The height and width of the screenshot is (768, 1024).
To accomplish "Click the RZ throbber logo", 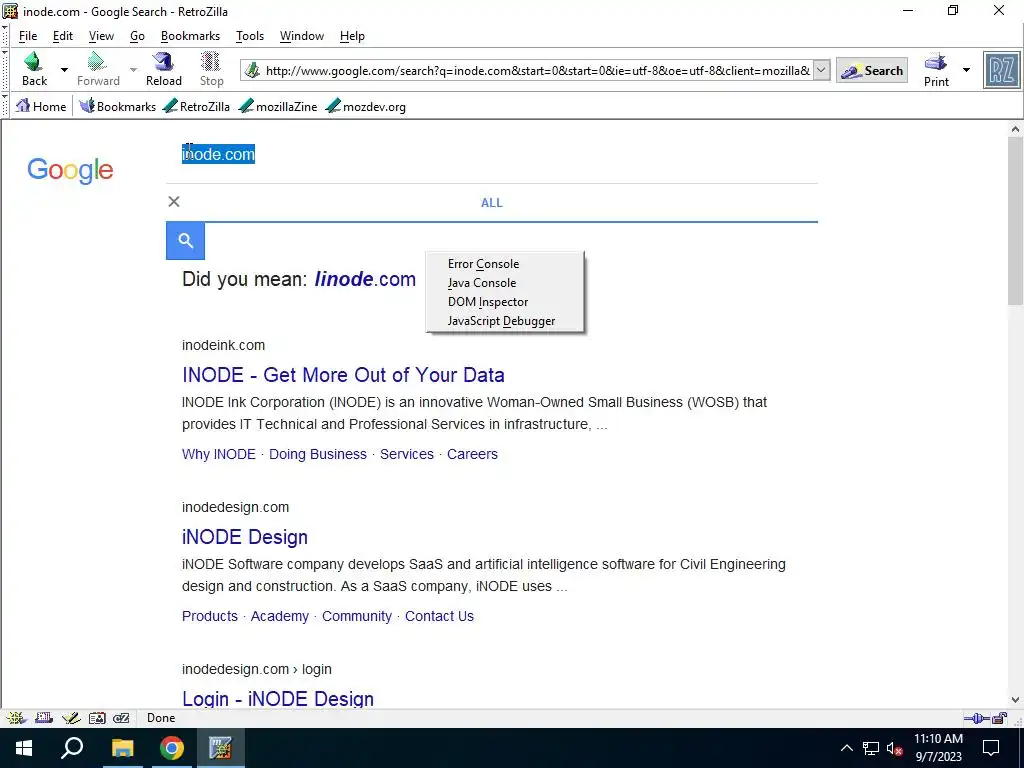I will tap(1001, 70).
